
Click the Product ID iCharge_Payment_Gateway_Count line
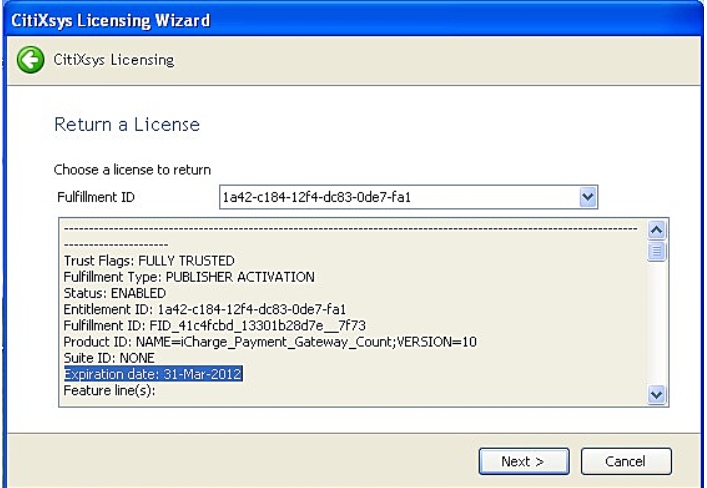270,342
